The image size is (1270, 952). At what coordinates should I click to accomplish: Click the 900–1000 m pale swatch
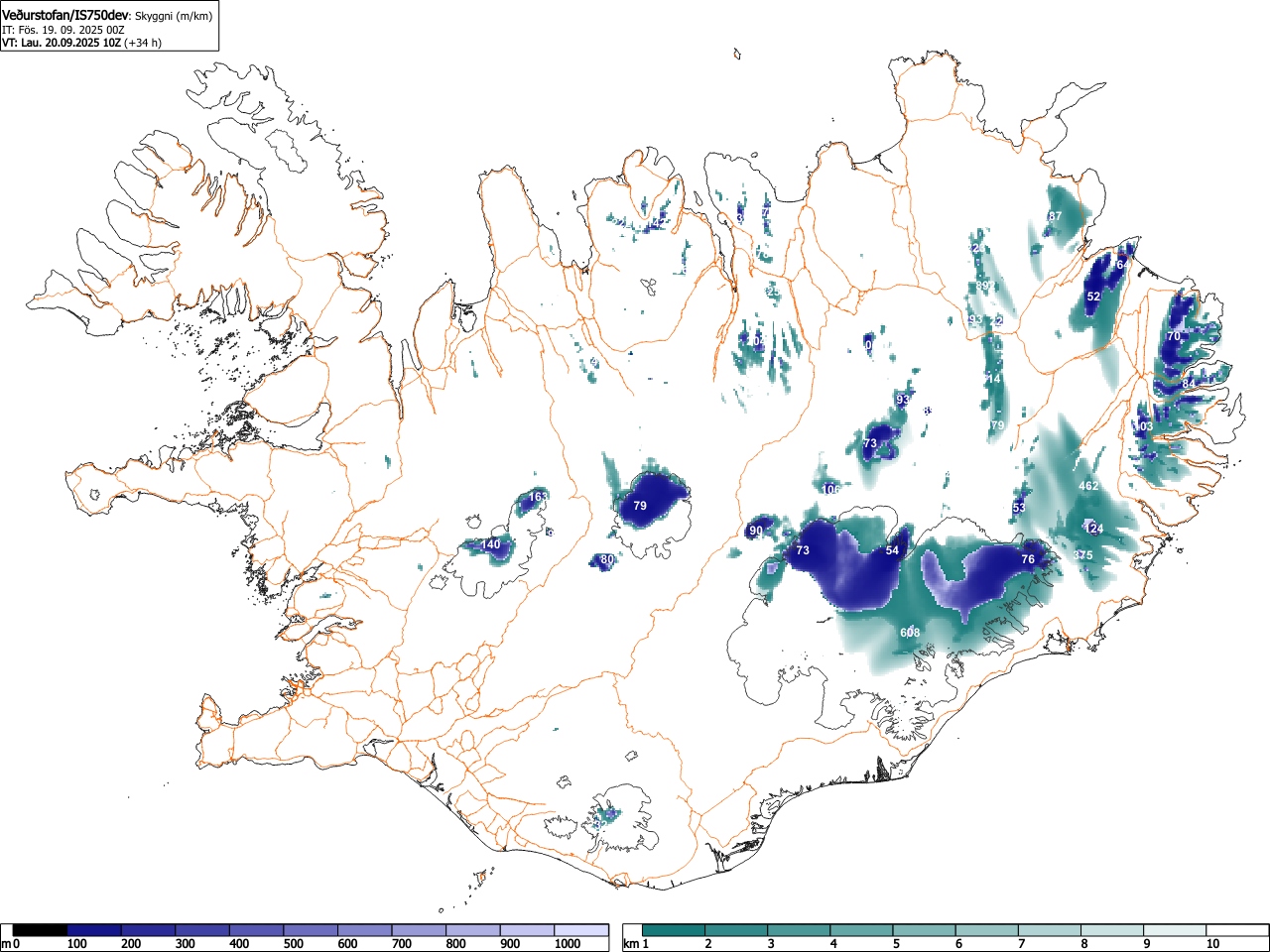pos(527,930)
